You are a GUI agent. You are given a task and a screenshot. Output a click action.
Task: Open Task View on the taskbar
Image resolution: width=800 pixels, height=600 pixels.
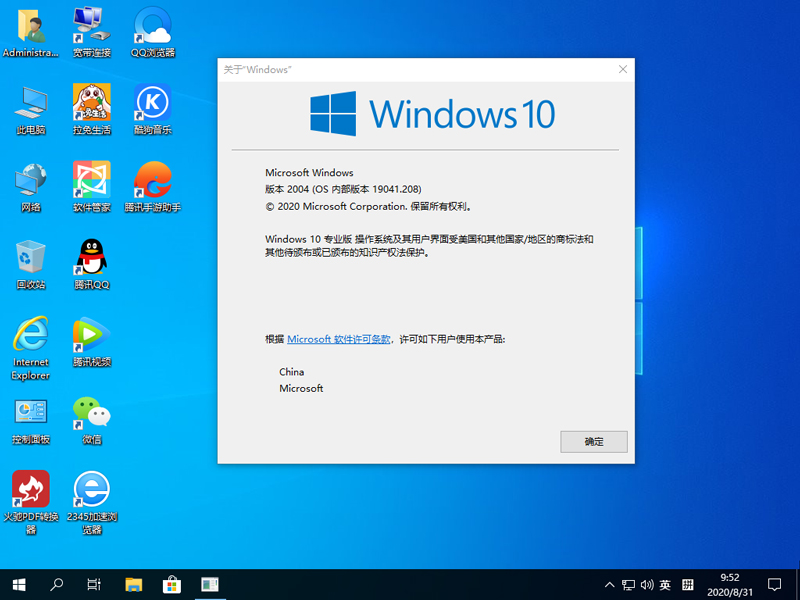click(94, 584)
